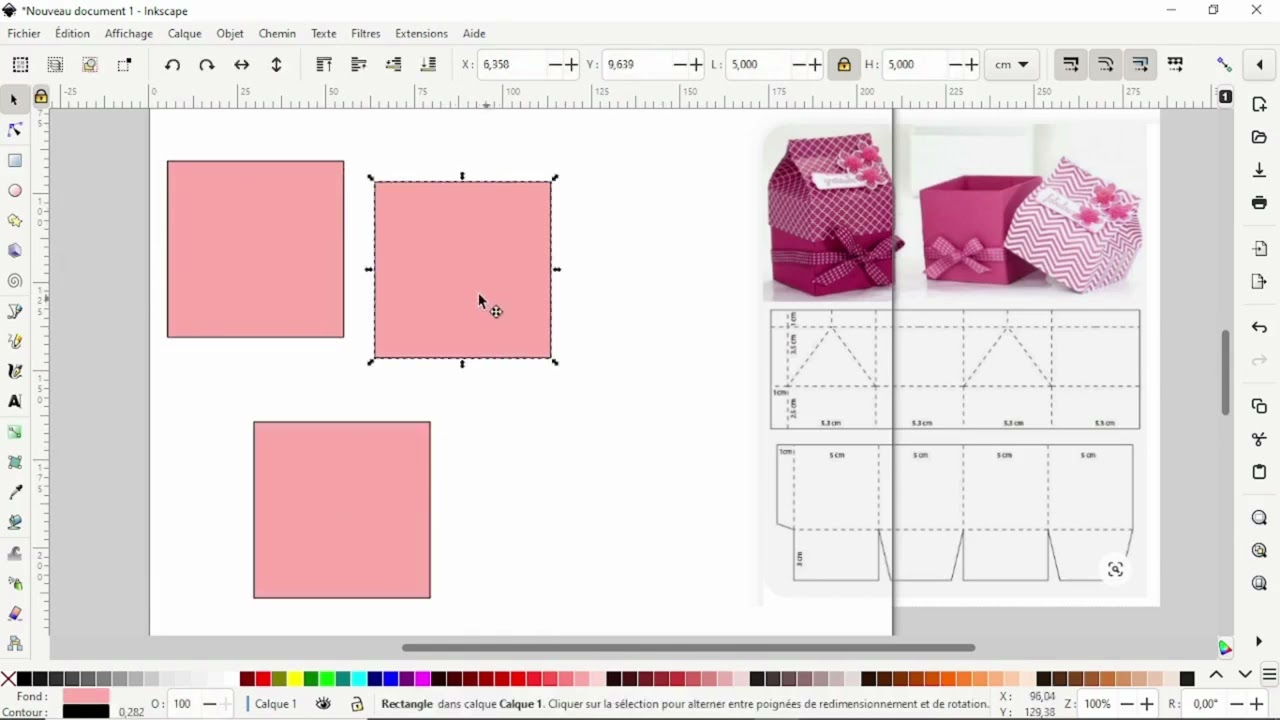Select the Selector arrow tool
Screen dimensions: 1280x720
point(14,100)
